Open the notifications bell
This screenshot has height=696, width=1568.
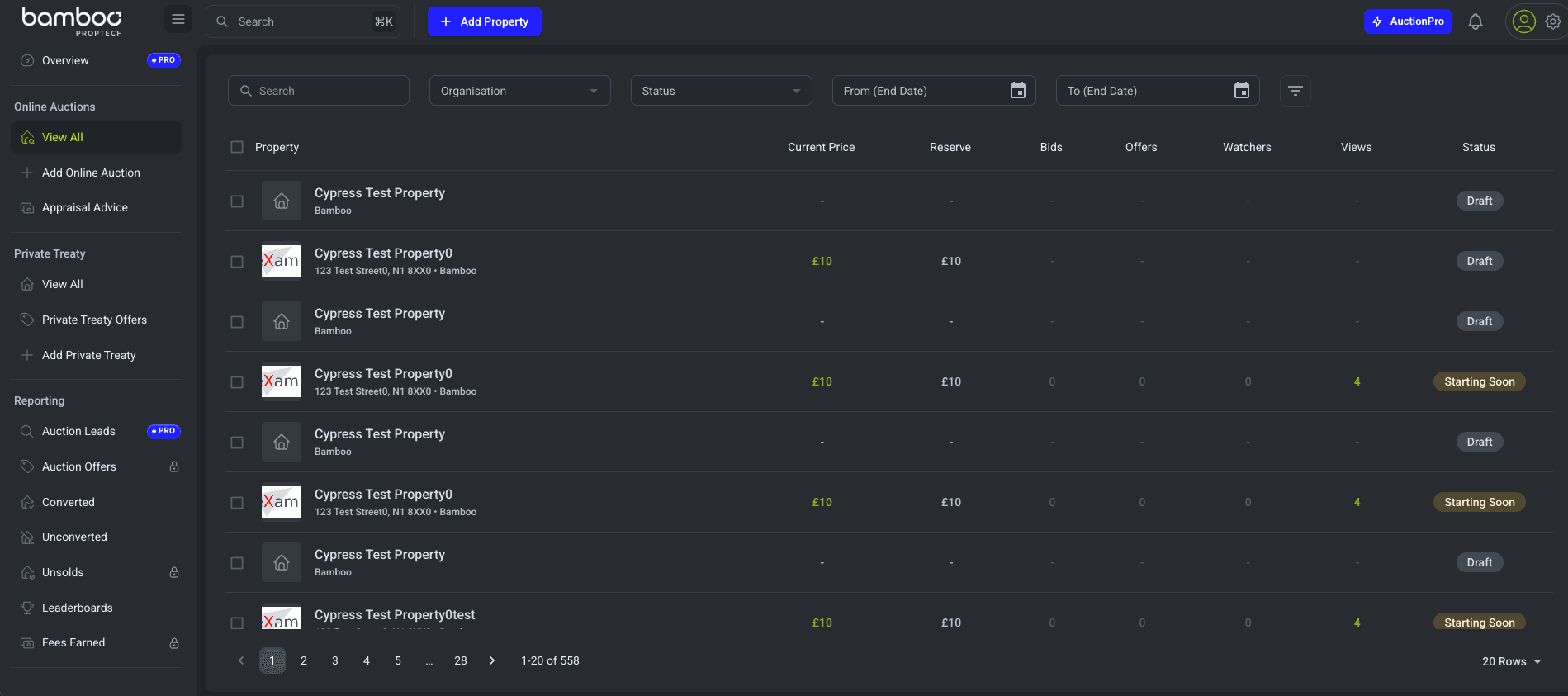(1475, 21)
